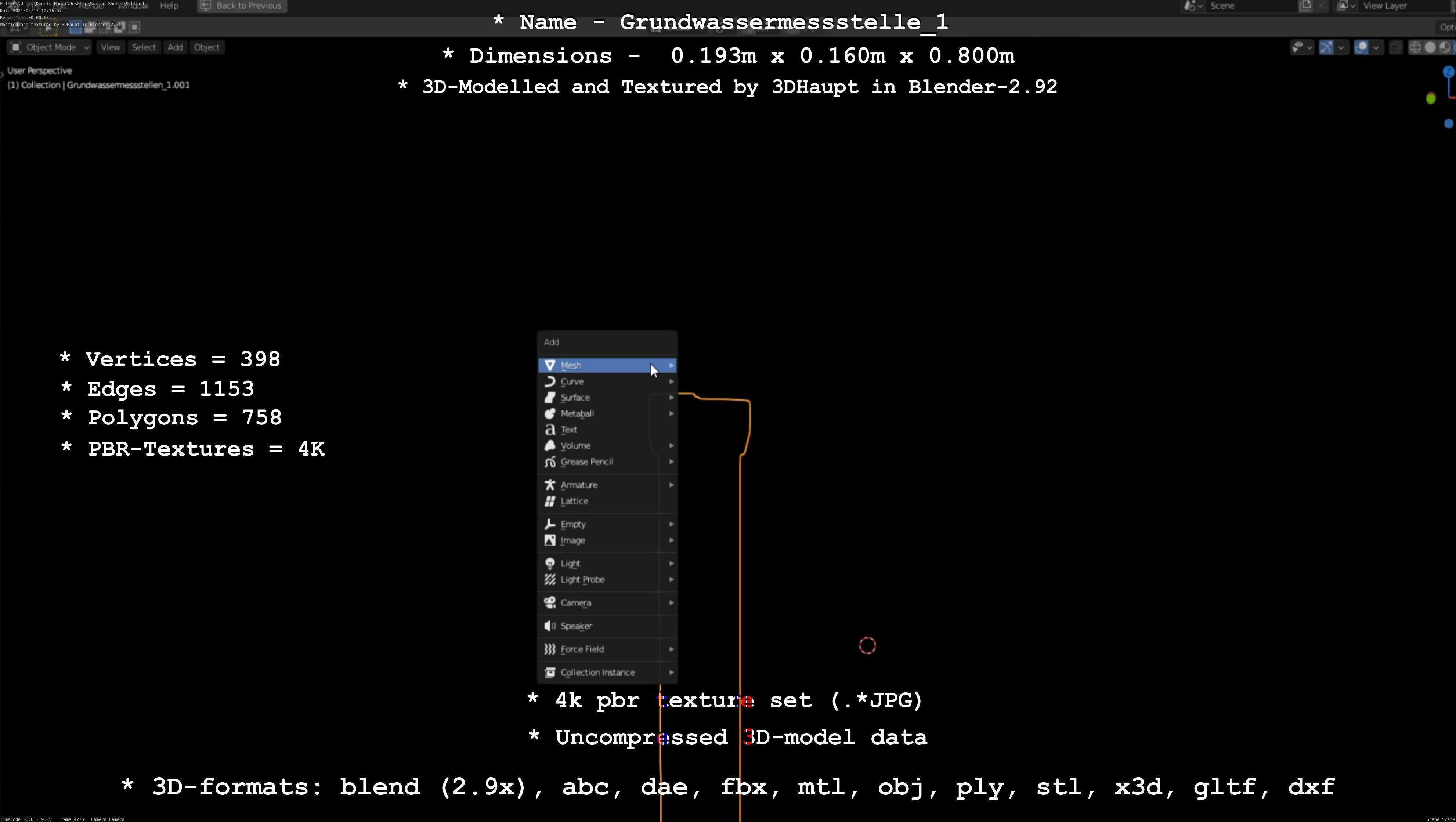Click the green Y axis gizmo dot

pyautogui.click(x=1431, y=99)
